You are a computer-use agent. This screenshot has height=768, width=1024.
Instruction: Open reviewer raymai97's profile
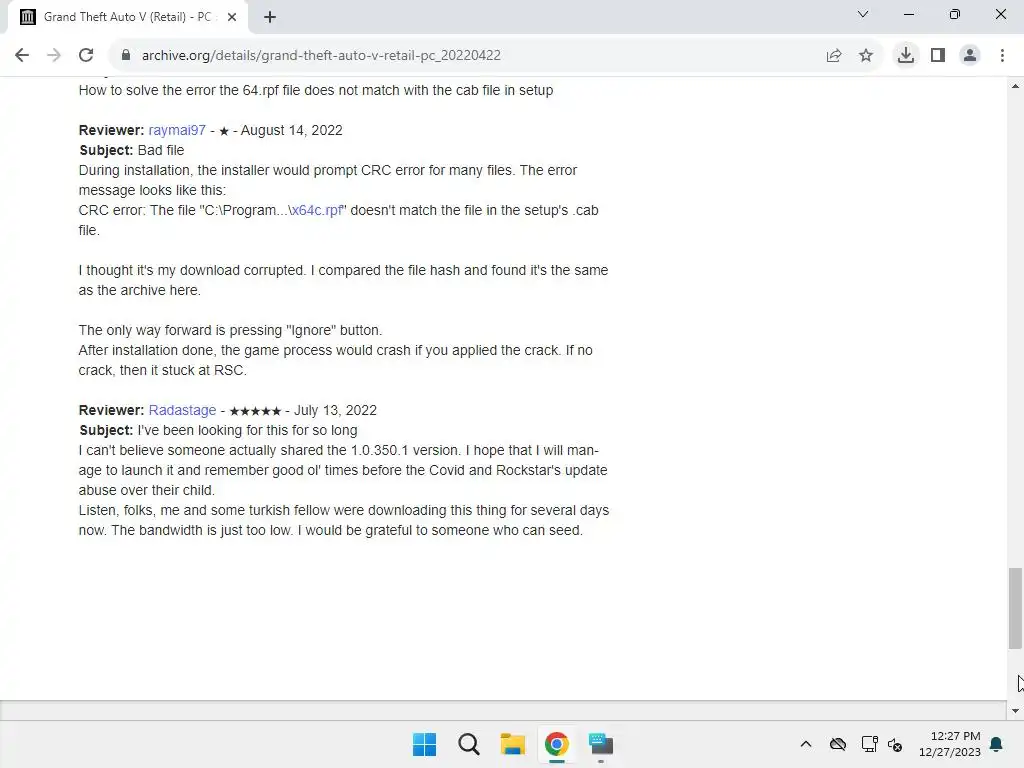pos(177,130)
